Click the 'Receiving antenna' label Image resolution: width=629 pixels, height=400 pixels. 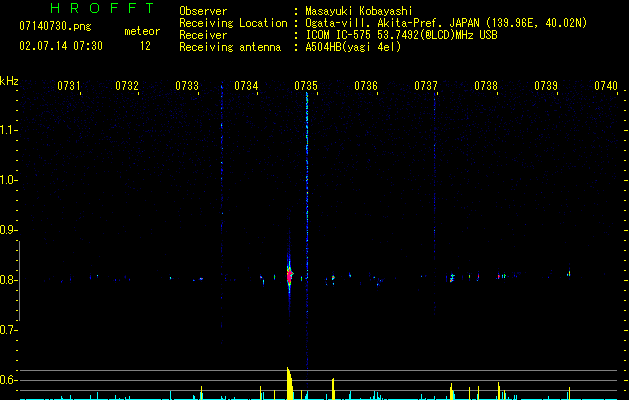coord(230,47)
